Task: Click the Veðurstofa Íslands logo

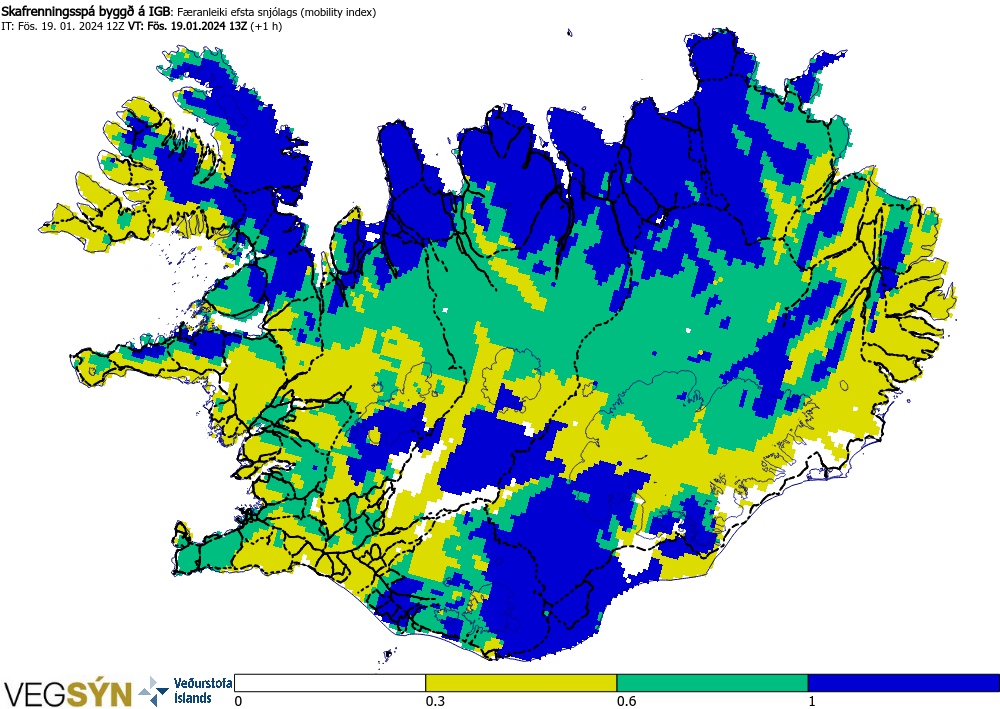Action: [x=185, y=691]
